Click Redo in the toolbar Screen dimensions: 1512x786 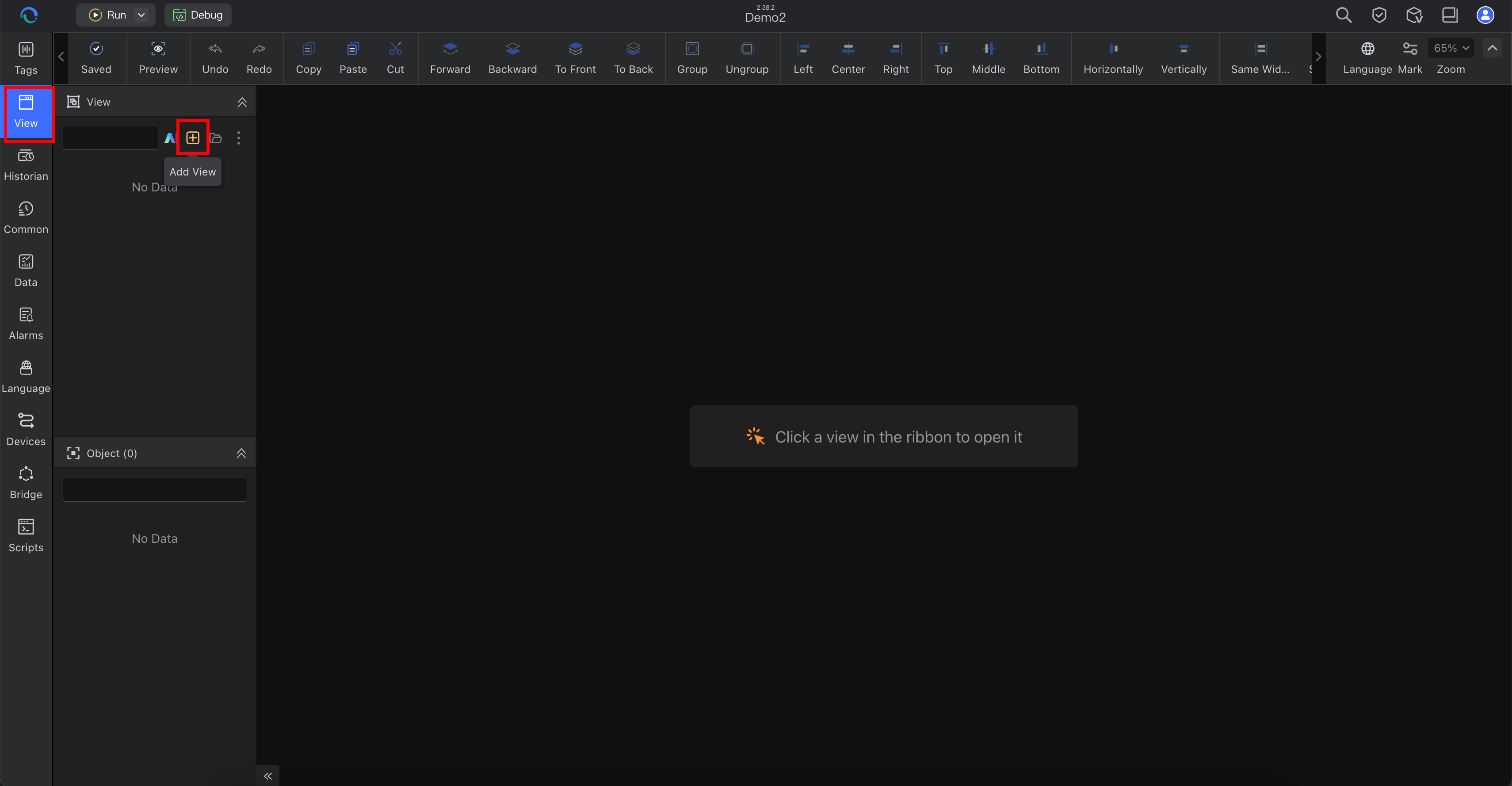[259, 58]
